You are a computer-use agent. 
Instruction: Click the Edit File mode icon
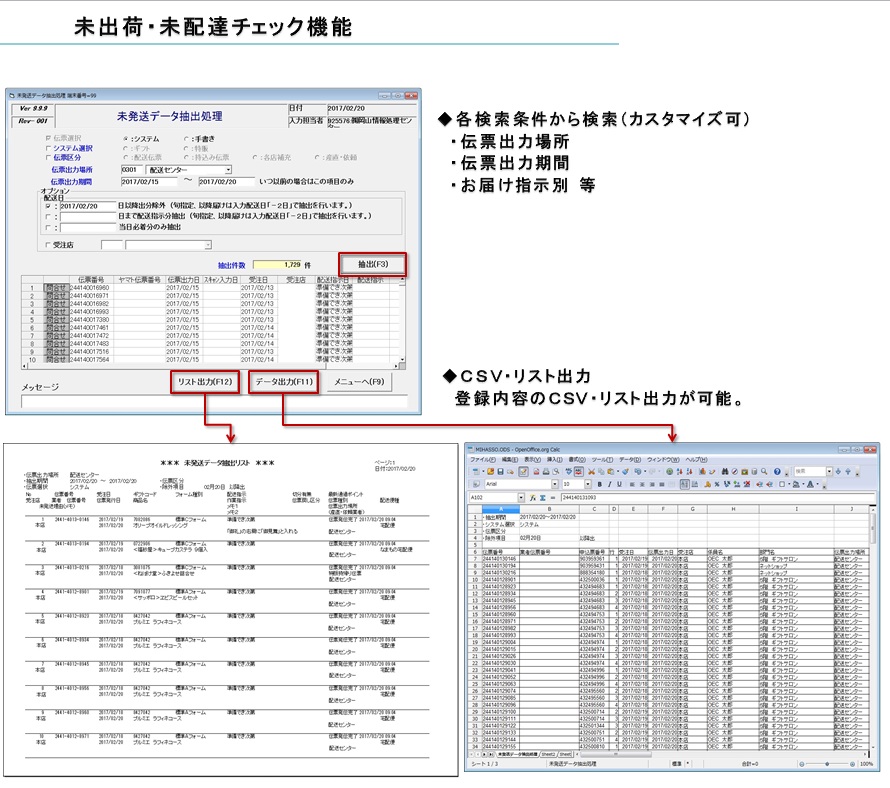[x=523, y=472]
